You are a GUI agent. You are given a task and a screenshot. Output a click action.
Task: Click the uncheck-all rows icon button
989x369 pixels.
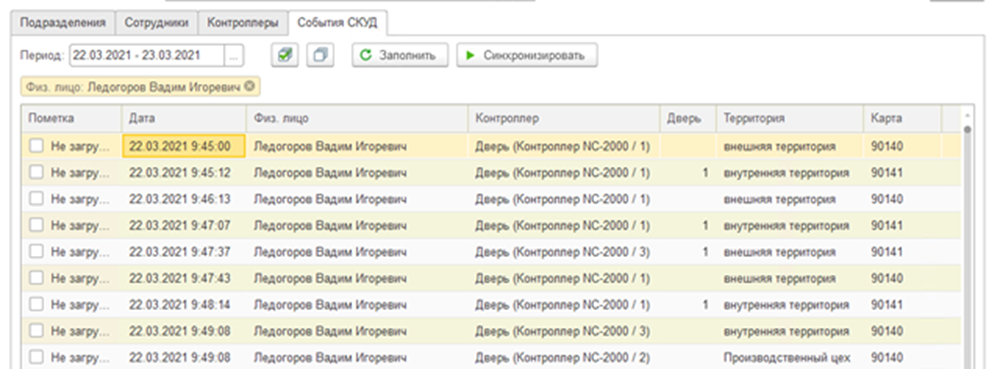coord(320,55)
